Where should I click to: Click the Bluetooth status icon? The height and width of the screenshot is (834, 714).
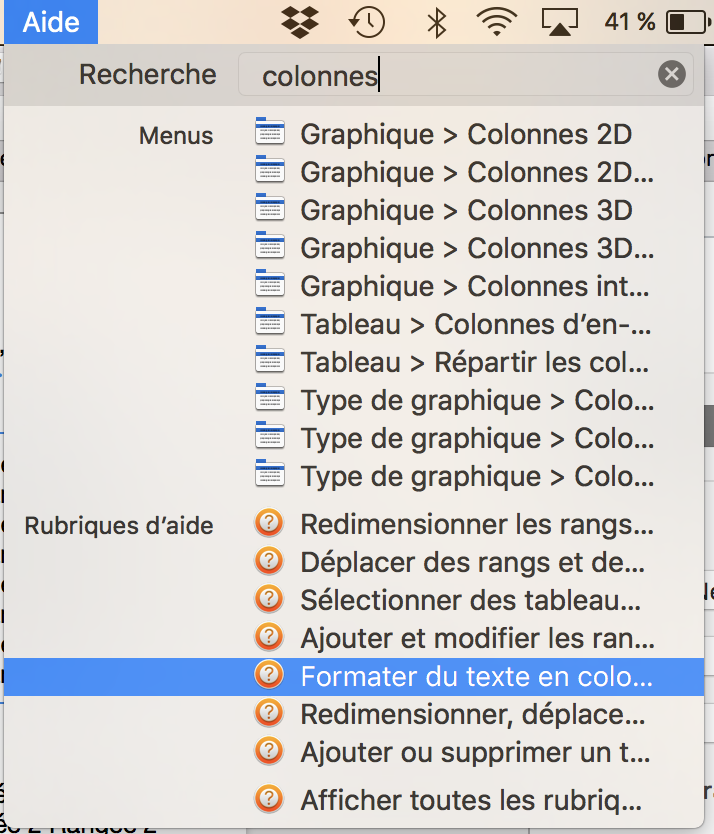(436, 21)
